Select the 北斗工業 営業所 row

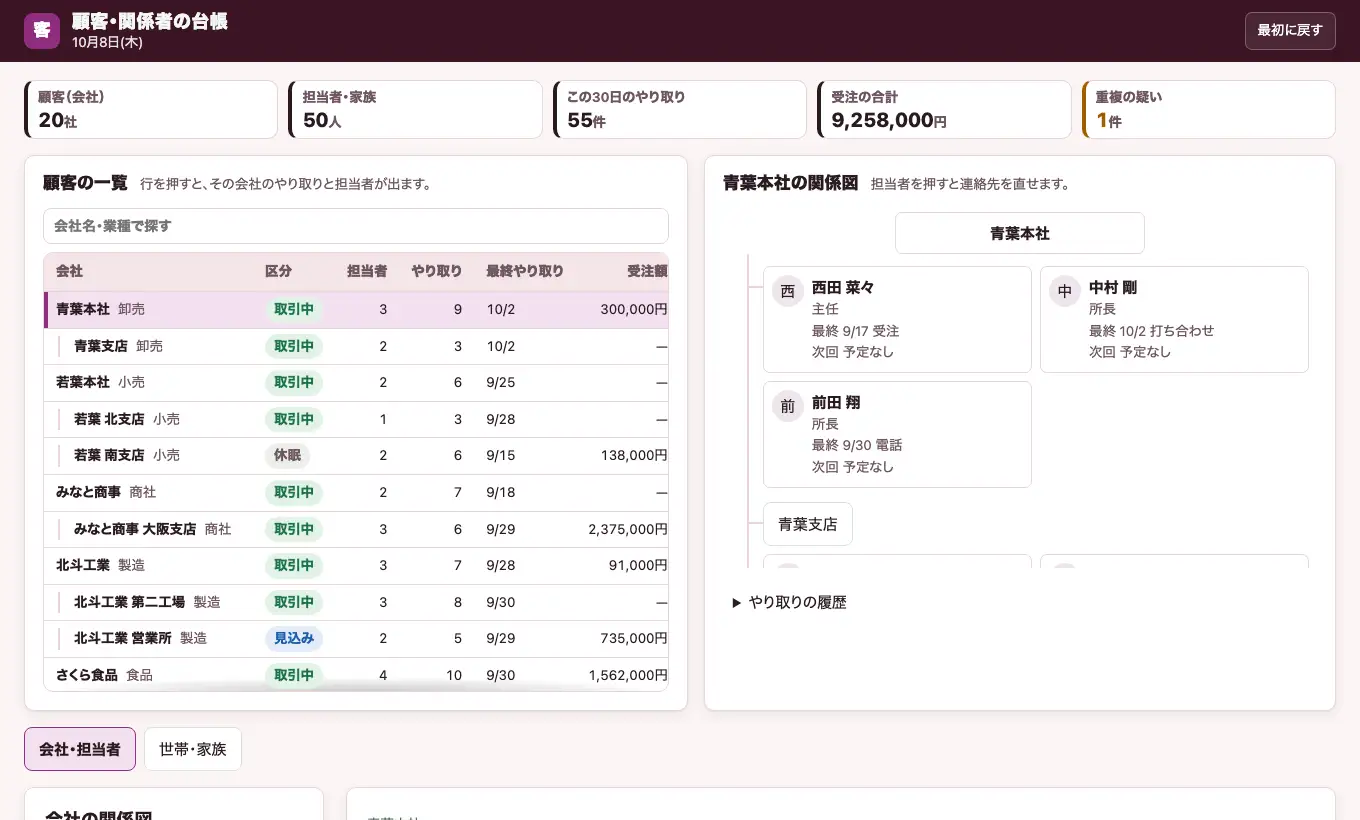tap(356, 639)
